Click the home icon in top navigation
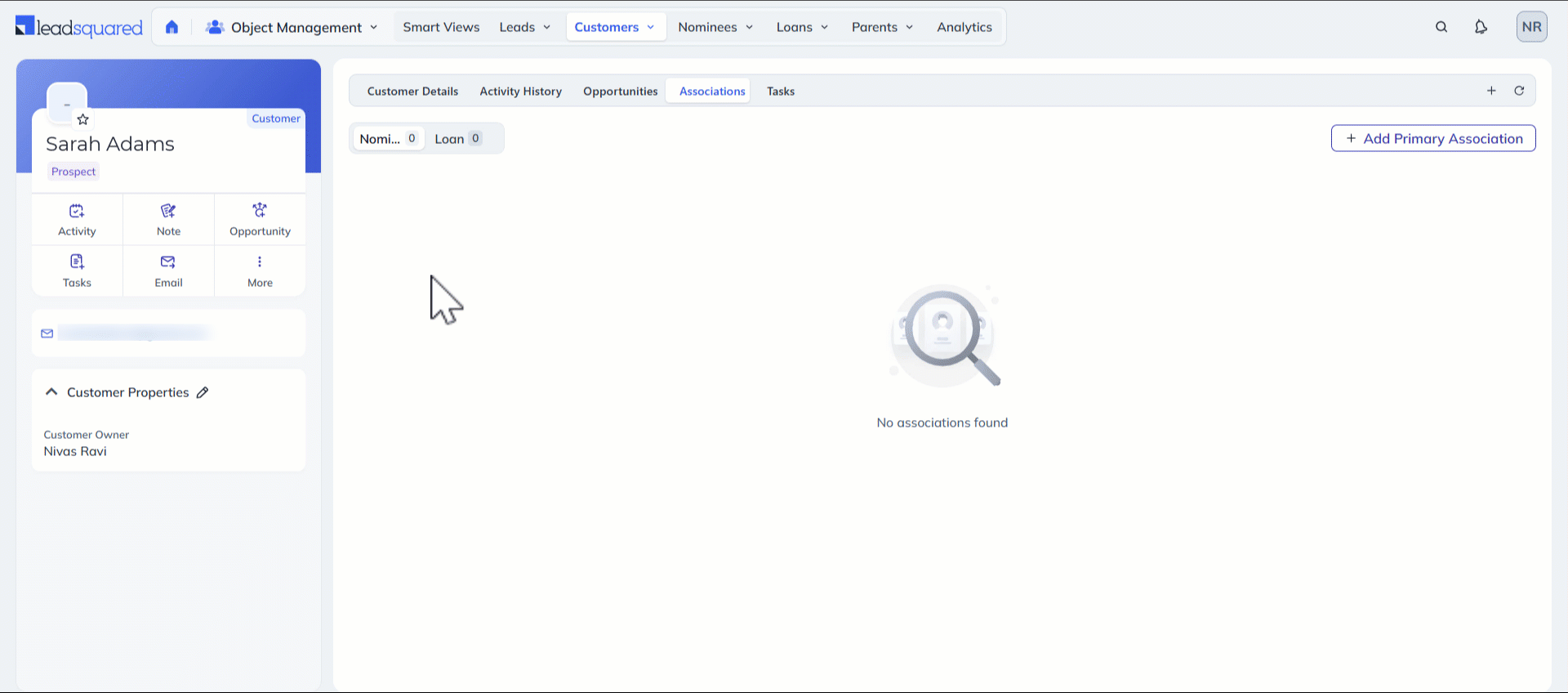The image size is (1568, 693). coord(171,27)
